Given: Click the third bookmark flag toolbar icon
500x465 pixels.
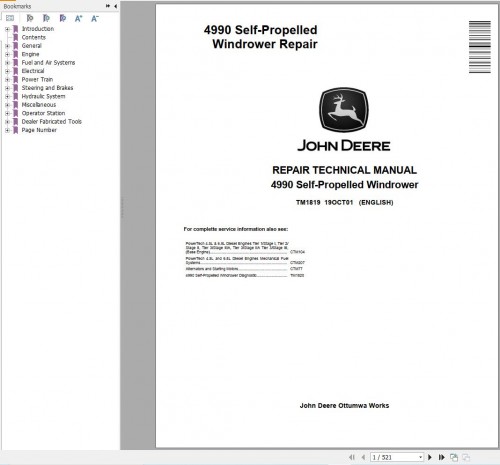Looking at the screenshot, I should tap(62, 18).
